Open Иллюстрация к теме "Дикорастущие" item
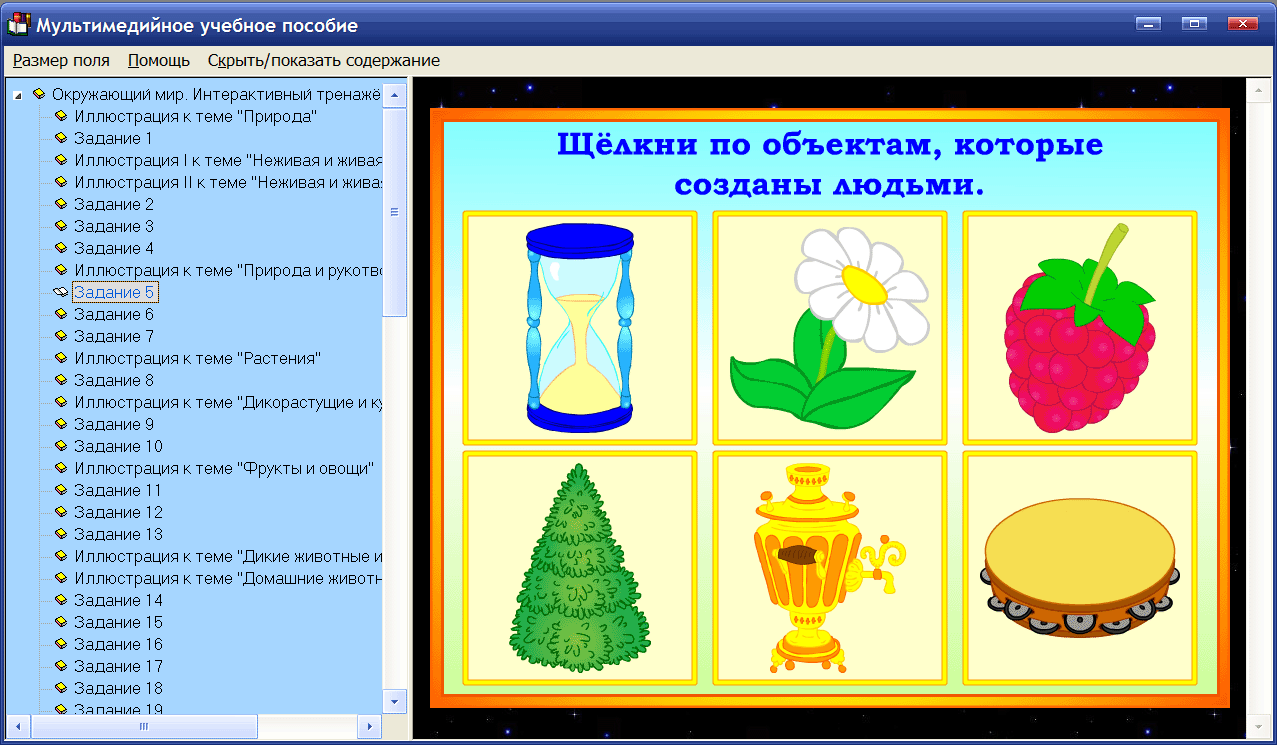The image size is (1277, 745). tap(228, 402)
